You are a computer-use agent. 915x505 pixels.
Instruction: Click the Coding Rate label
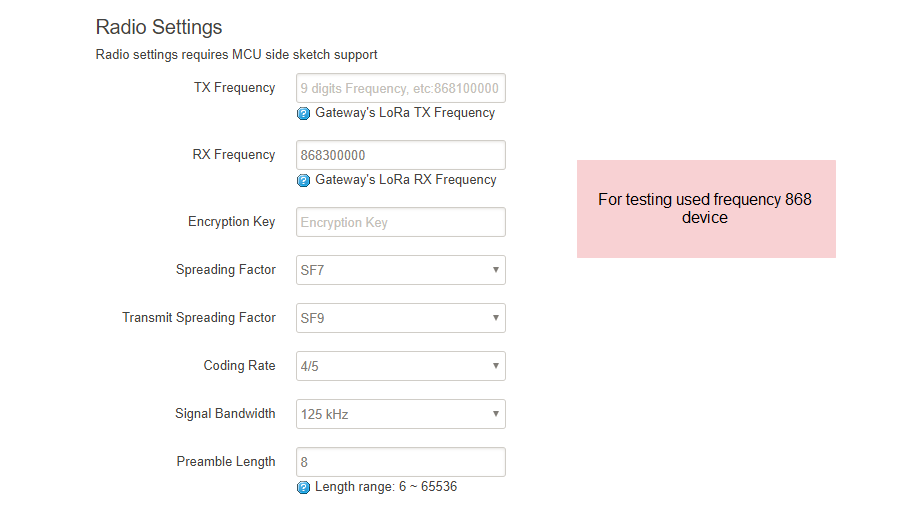point(239,365)
